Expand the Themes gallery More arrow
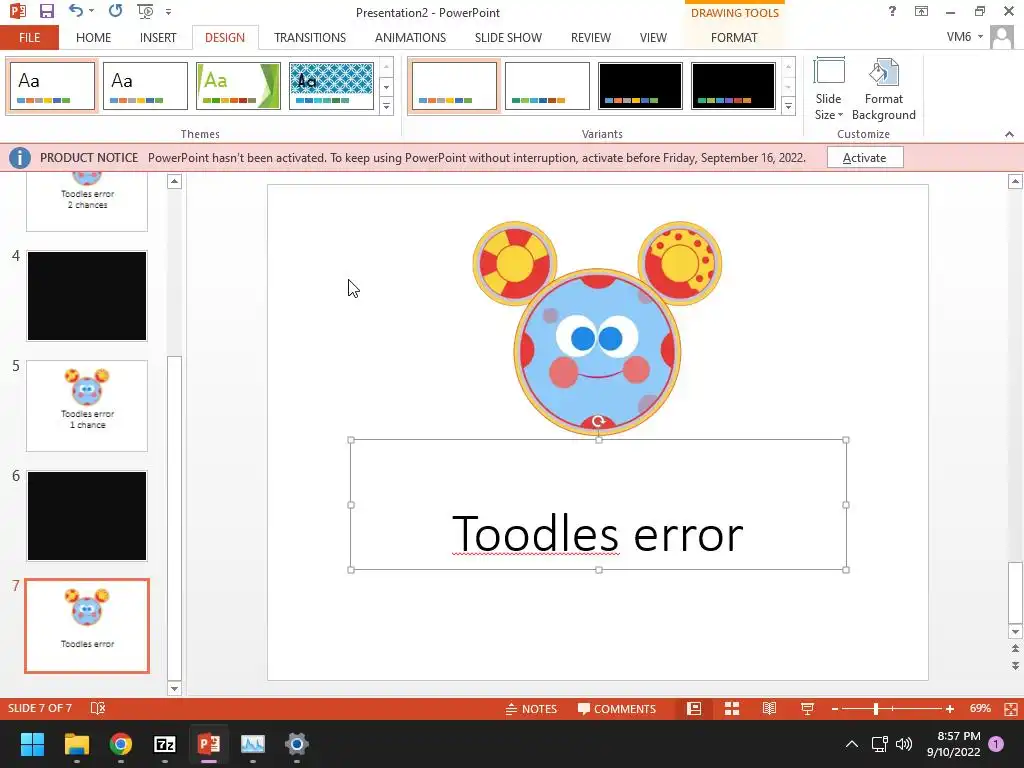The height and width of the screenshot is (768, 1024). coord(386,106)
